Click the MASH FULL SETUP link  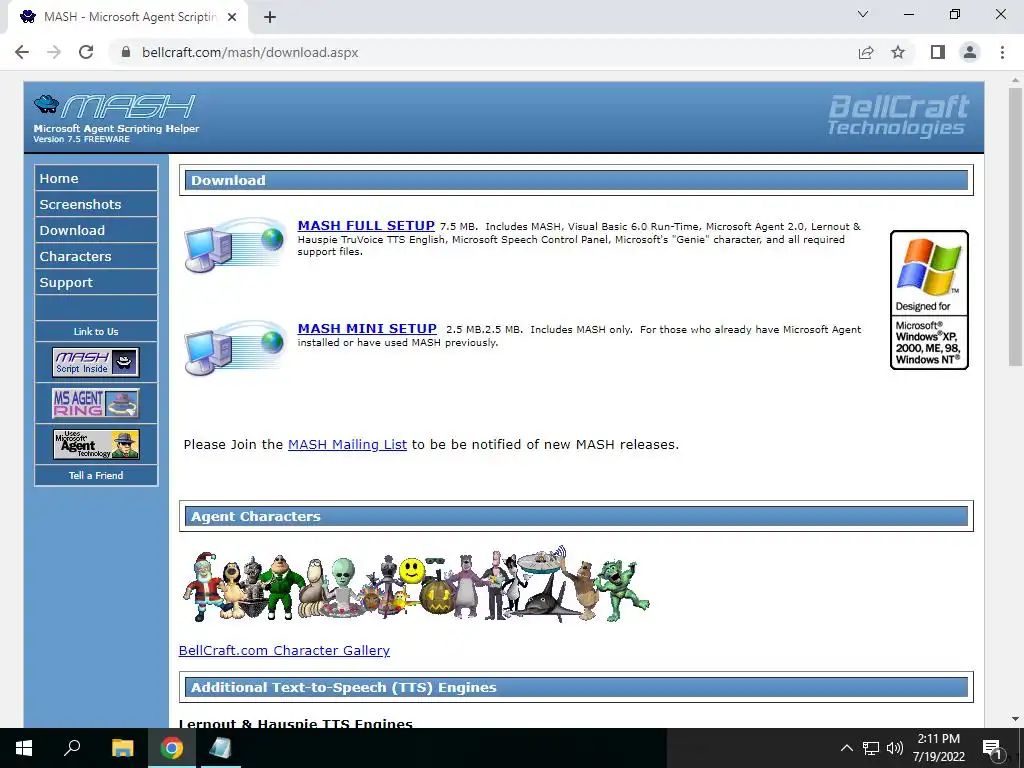point(366,225)
